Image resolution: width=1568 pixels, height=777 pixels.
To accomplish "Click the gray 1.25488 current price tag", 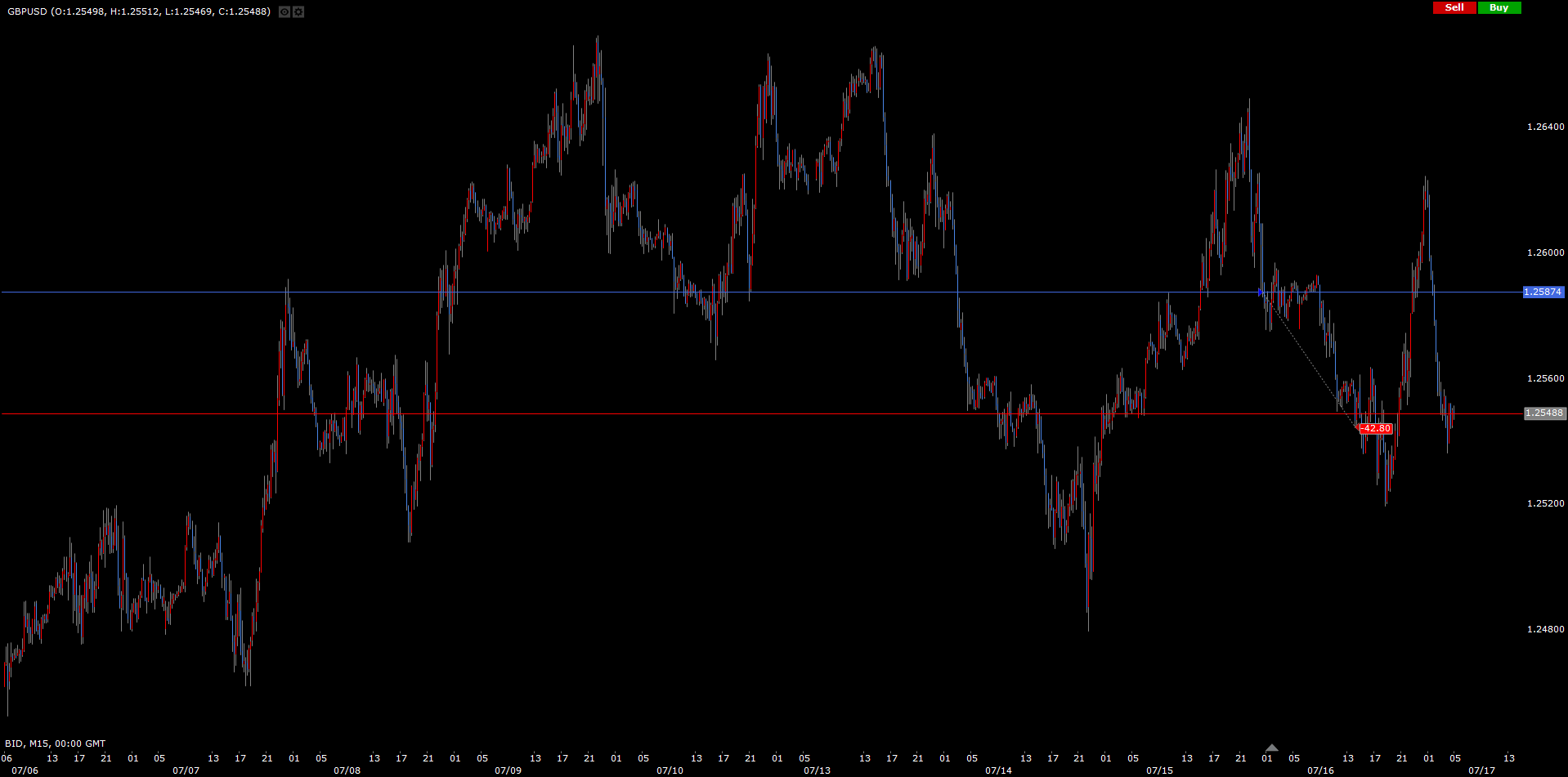I will click(1543, 413).
